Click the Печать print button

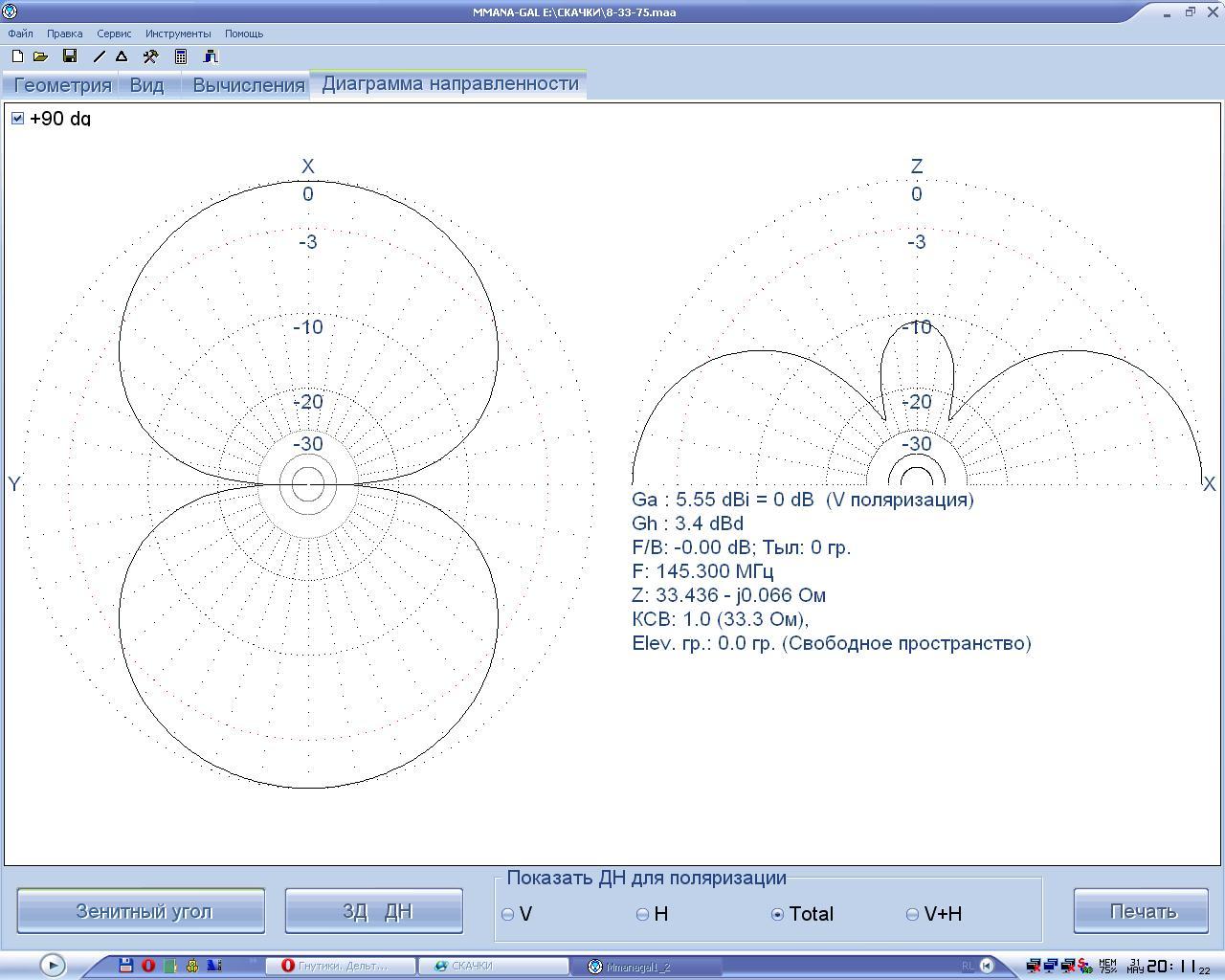coord(1143,911)
